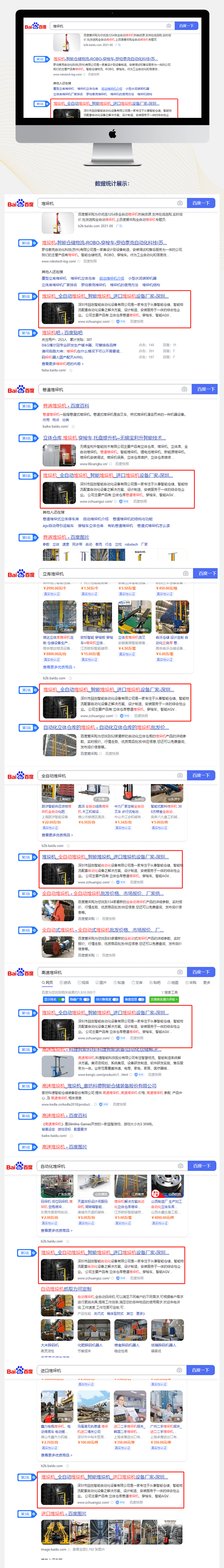
Task: Click related search 巷道式堆垛机怎么读
Action: click(x=154, y=526)
